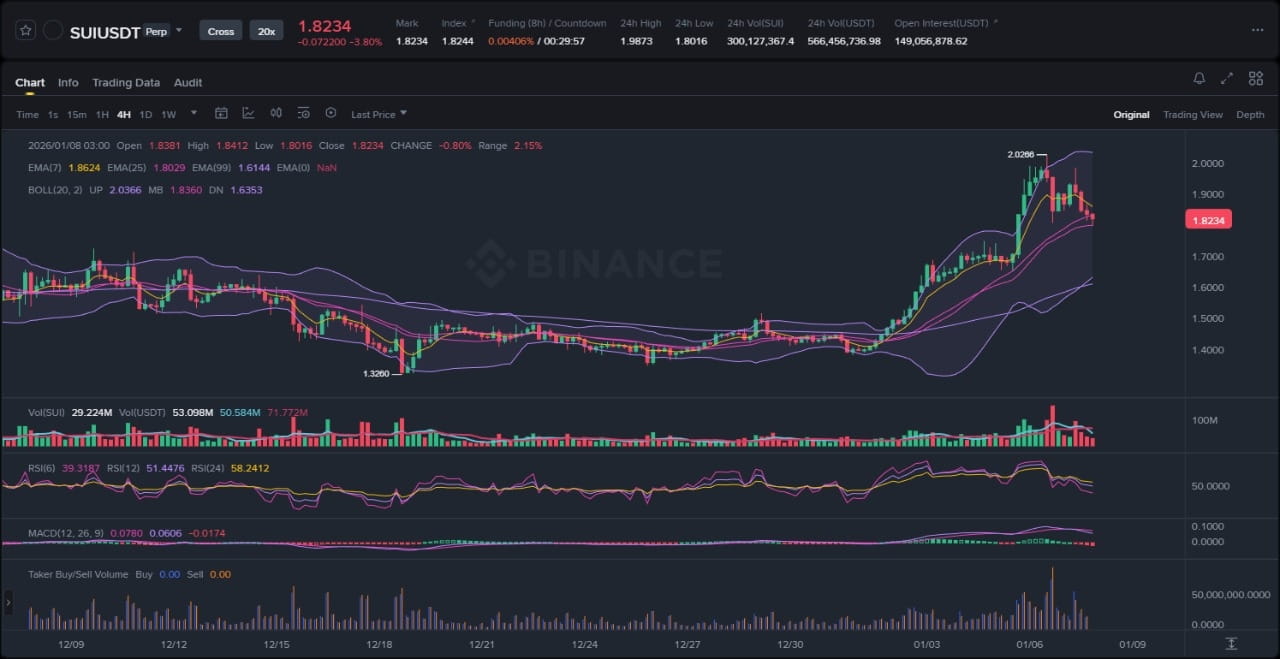The height and width of the screenshot is (659, 1280).
Task: Click the SUI coin logo circle
Action: (53, 31)
